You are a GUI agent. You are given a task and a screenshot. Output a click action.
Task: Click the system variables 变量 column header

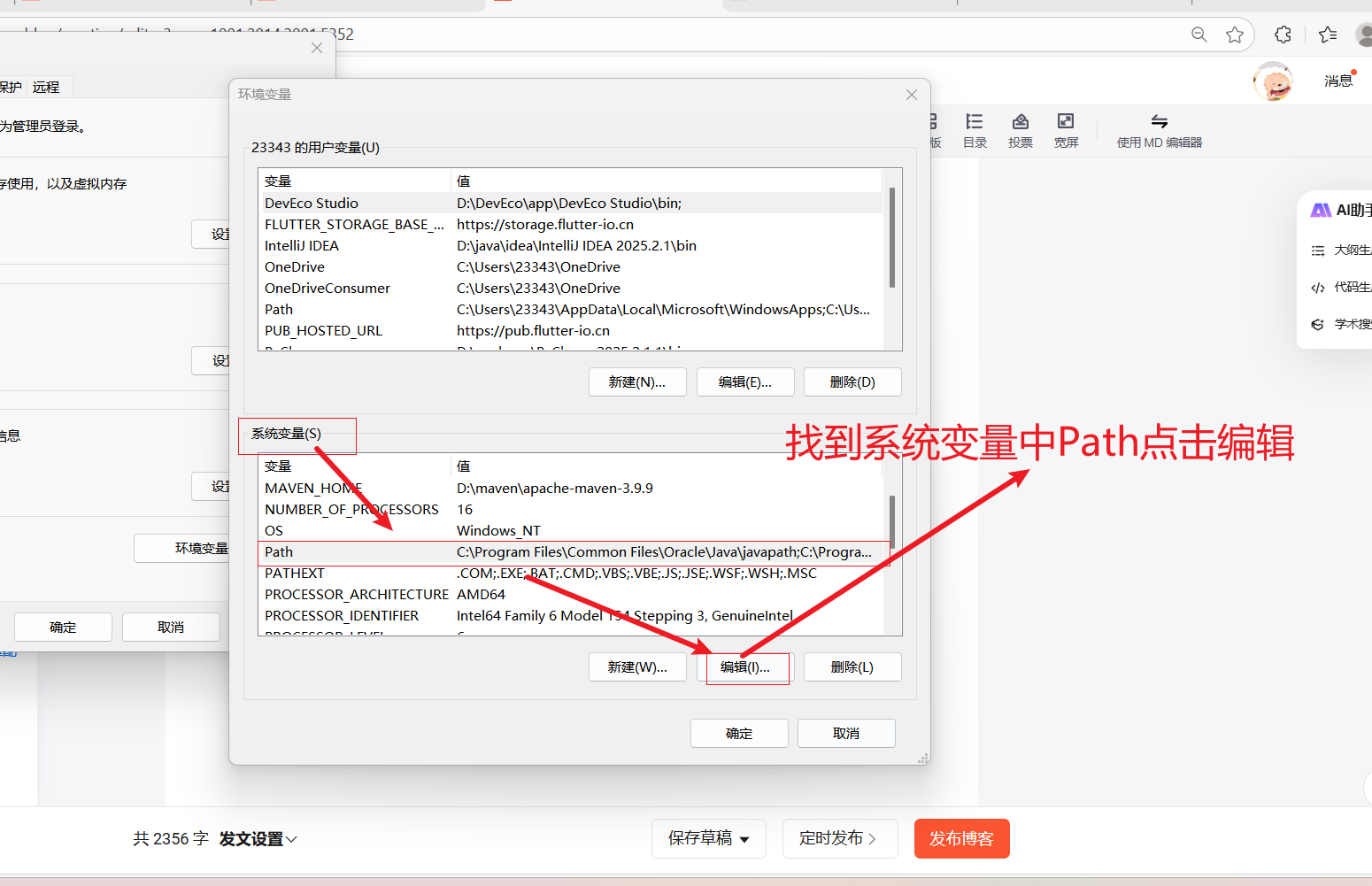pyautogui.click(x=355, y=466)
